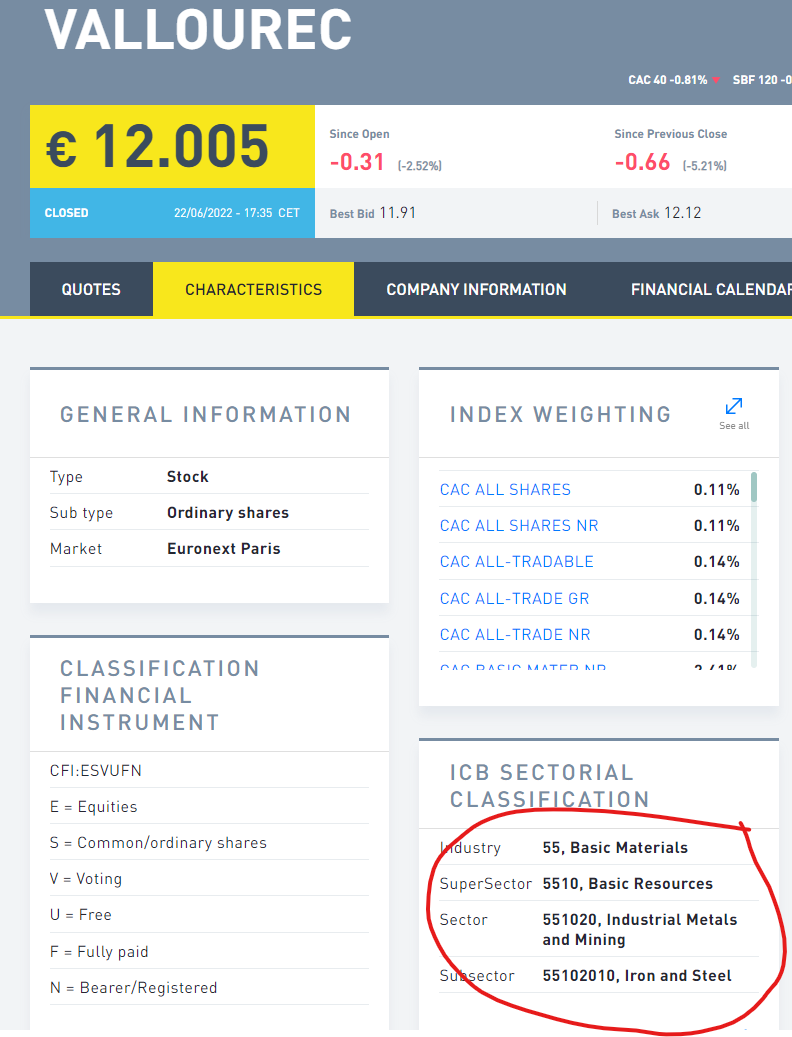Click the INDEX WEIGHTING heading
The image size is (792, 1037).
click(x=561, y=415)
